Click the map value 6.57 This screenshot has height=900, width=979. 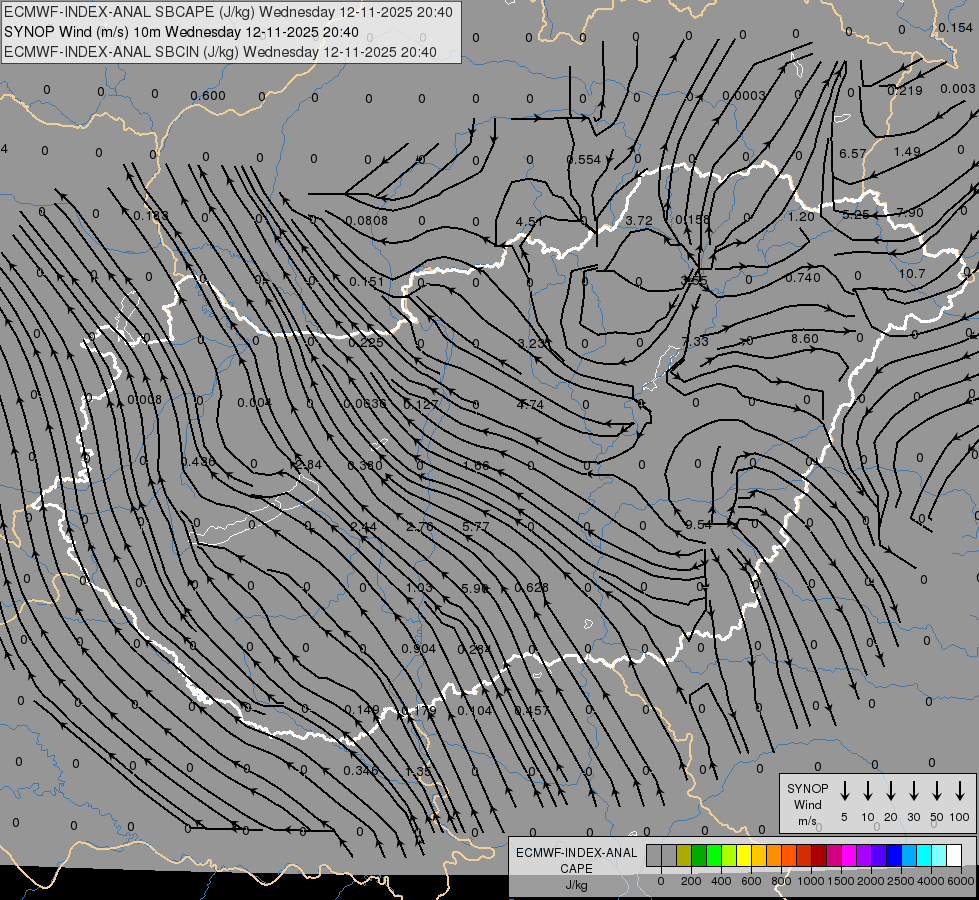point(852,154)
